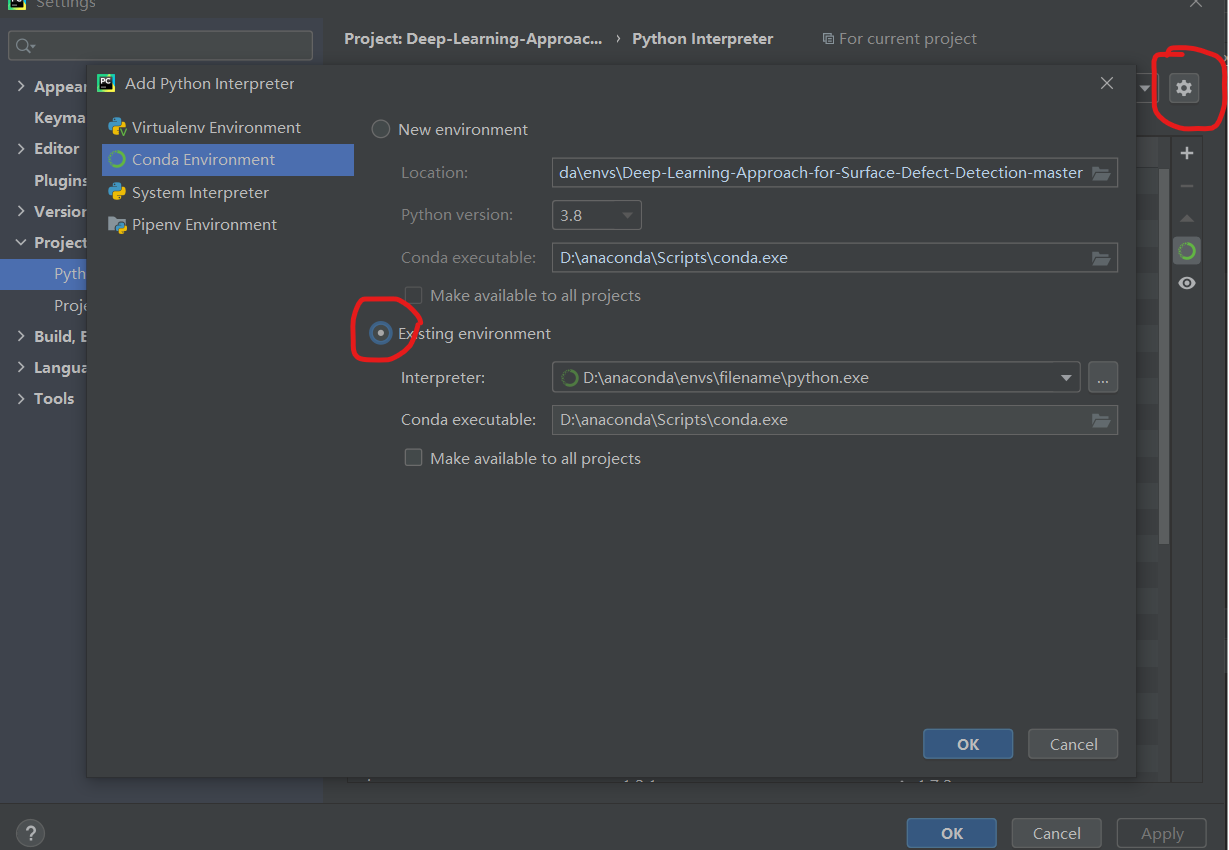
Task: Click the help question mark icon
Action: pyautogui.click(x=30, y=832)
